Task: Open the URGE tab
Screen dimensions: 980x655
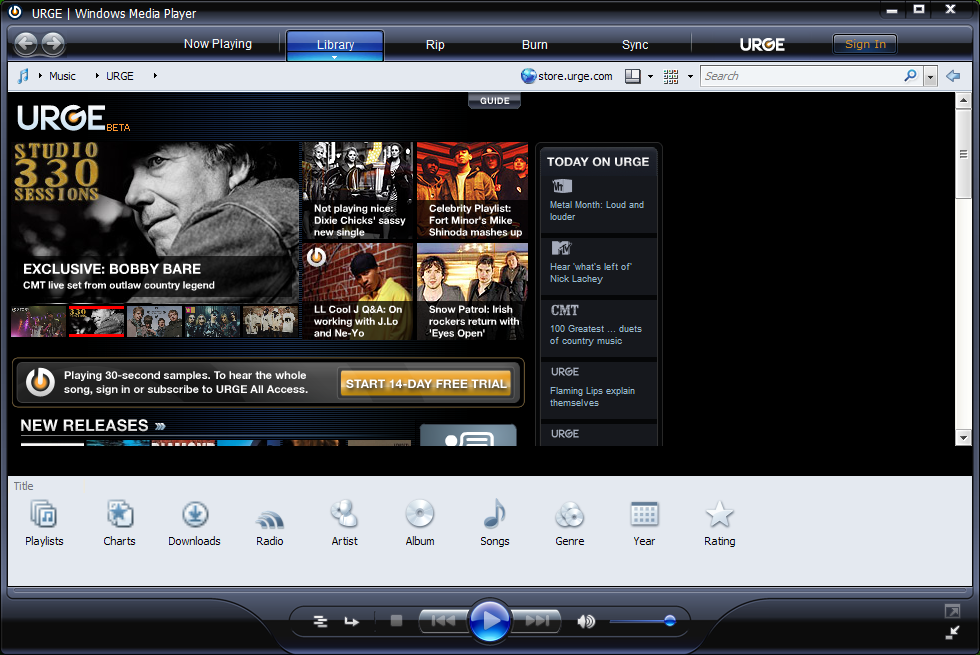Action: click(x=762, y=44)
